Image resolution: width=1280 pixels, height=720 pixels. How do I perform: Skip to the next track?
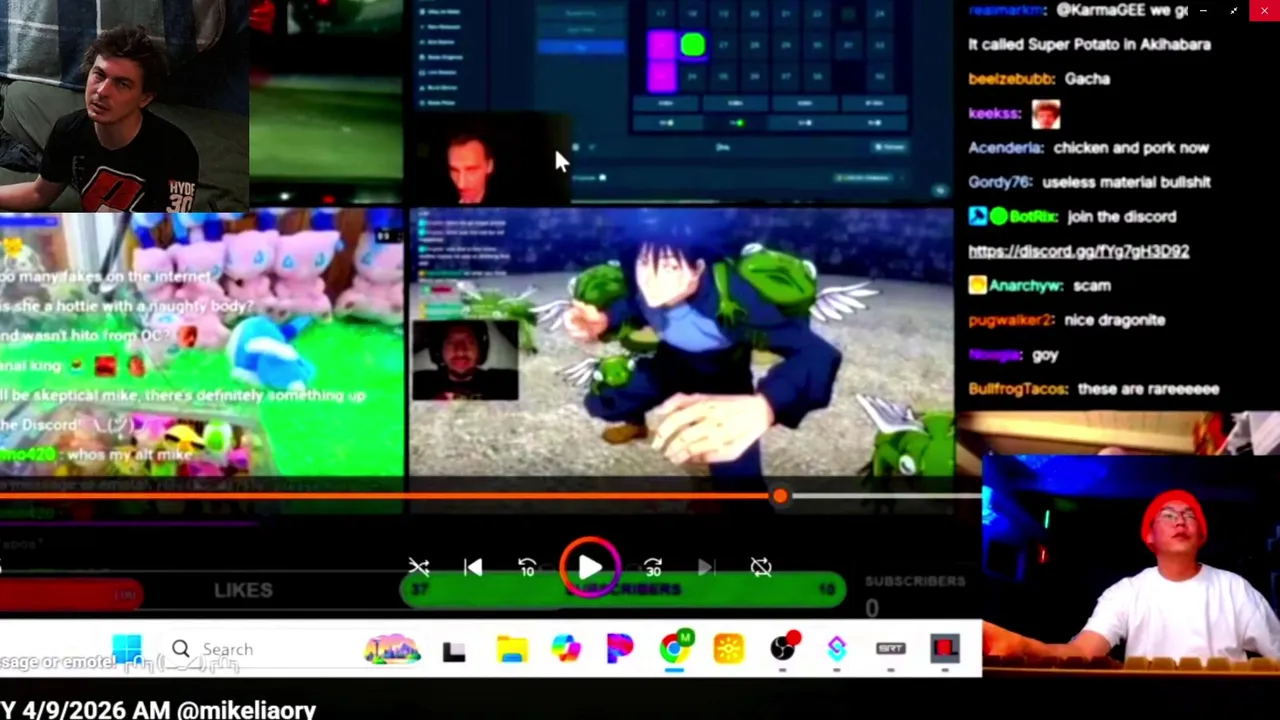(706, 568)
